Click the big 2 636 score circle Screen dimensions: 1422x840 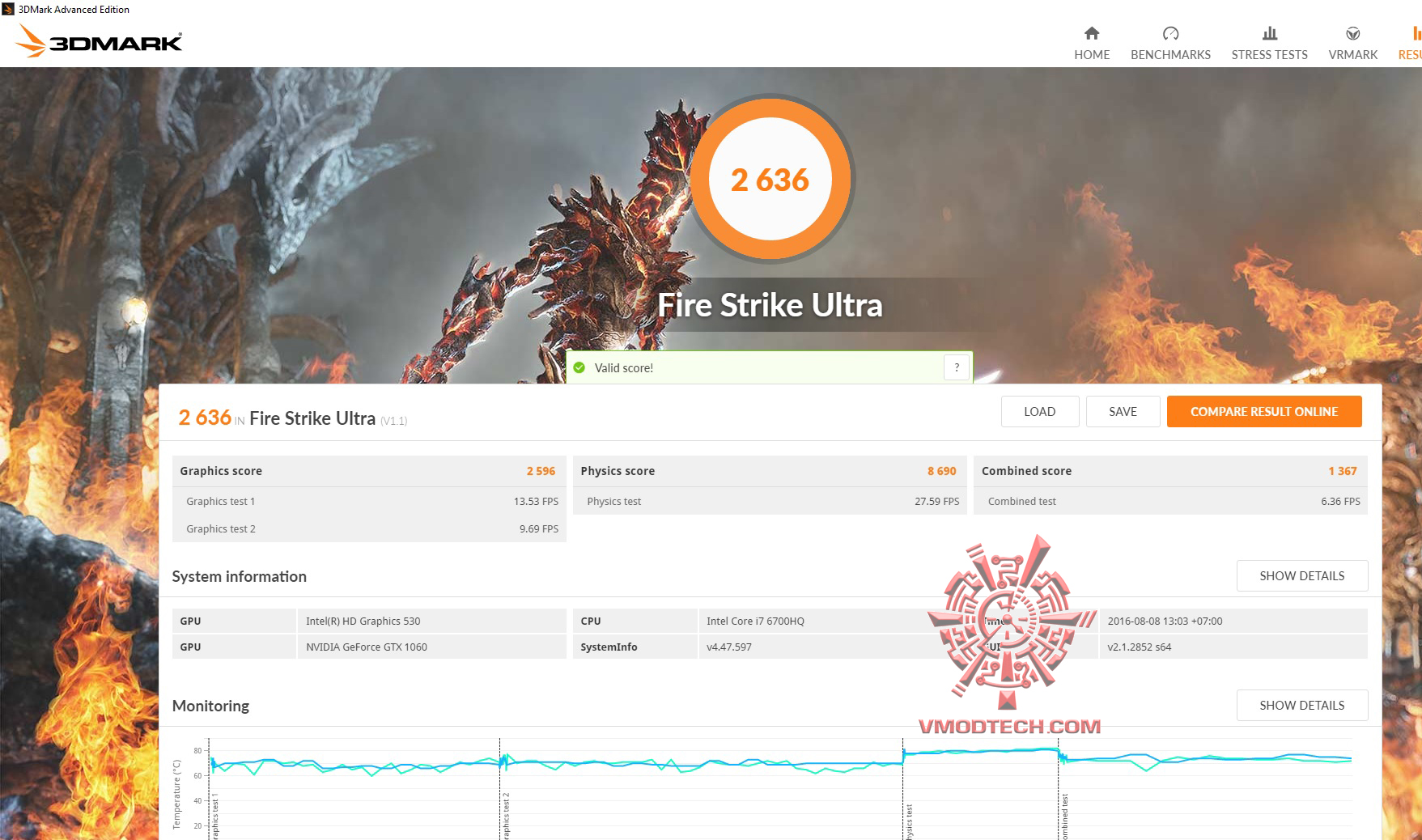(x=770, y=179)
